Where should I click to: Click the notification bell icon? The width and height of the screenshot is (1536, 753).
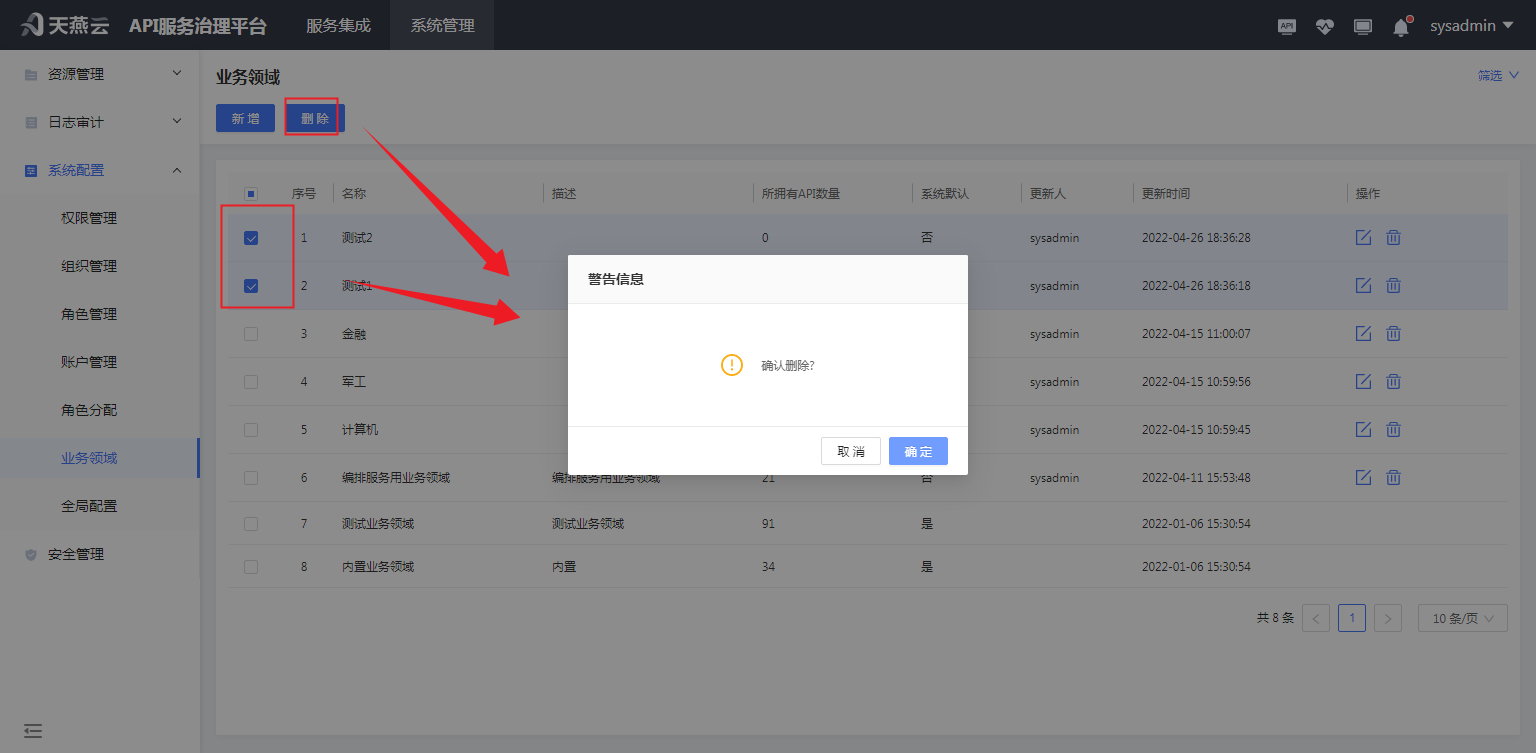point(1400,26)
